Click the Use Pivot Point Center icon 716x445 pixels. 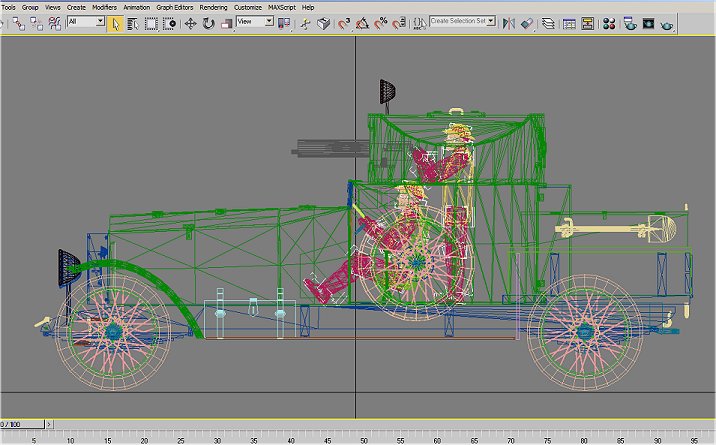click(x=284, y=23)
